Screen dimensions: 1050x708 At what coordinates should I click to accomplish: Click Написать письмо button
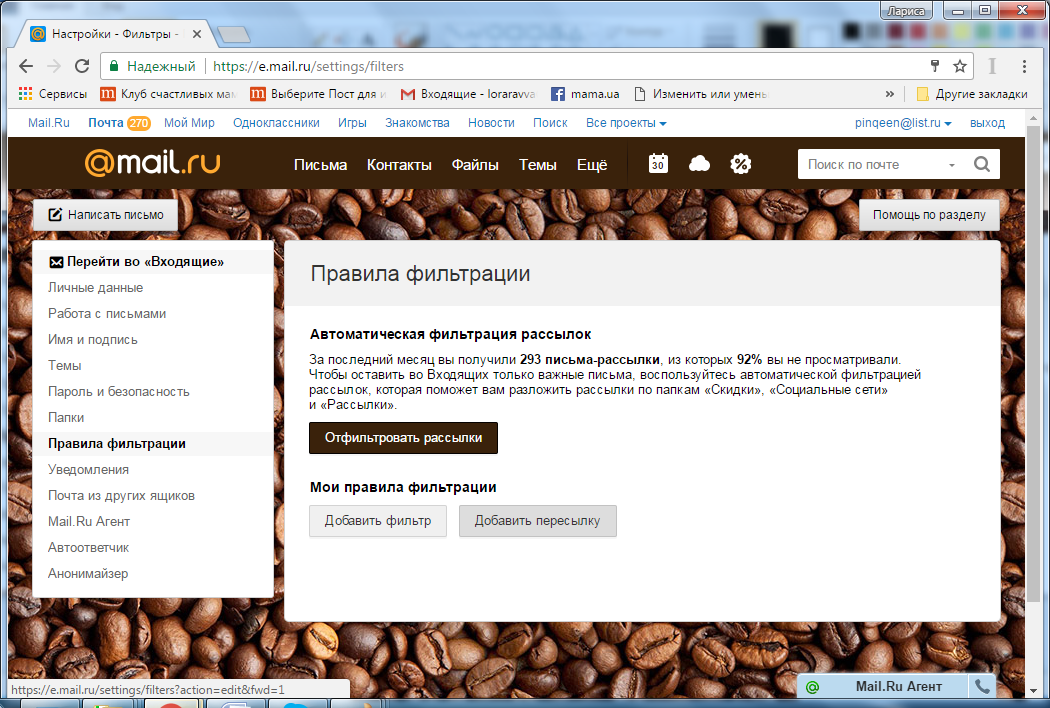[105, 215]
